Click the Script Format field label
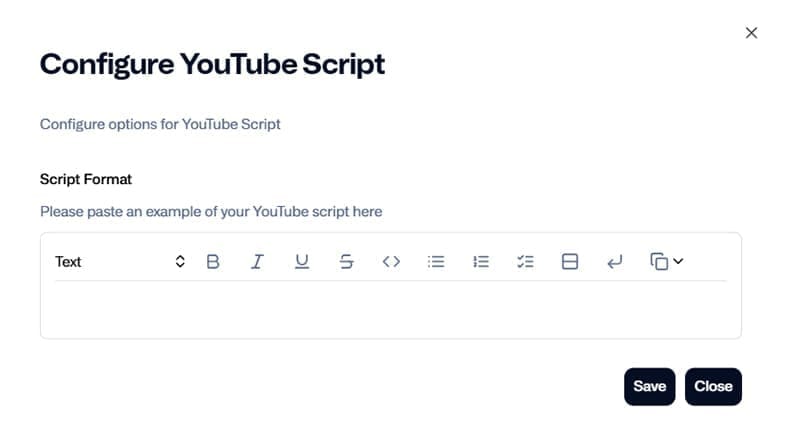This screenshot has width=800, height=448. [86, 179]
